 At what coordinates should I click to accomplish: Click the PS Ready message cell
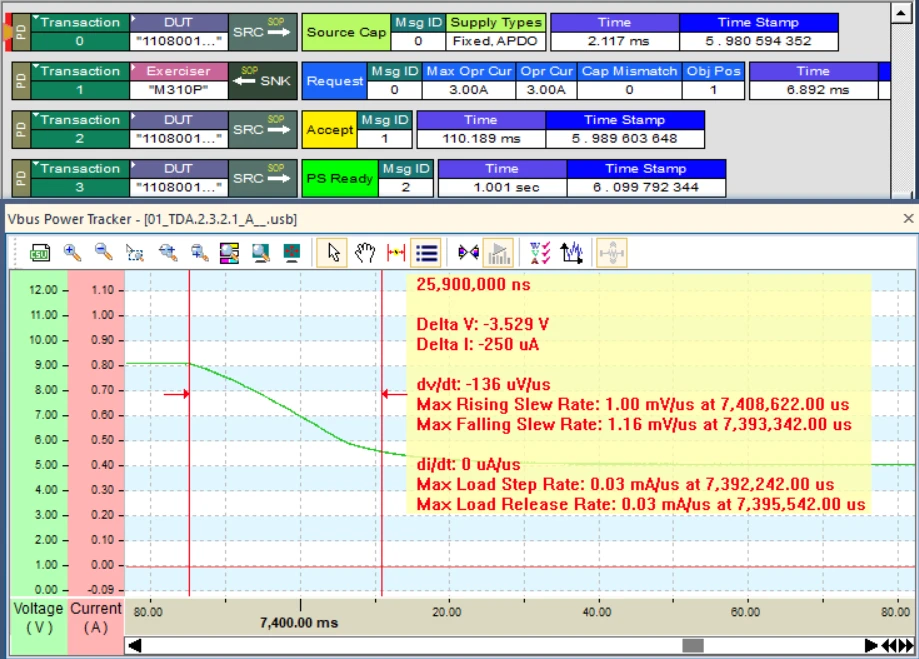pyautogui.click(x=338, y=179)
